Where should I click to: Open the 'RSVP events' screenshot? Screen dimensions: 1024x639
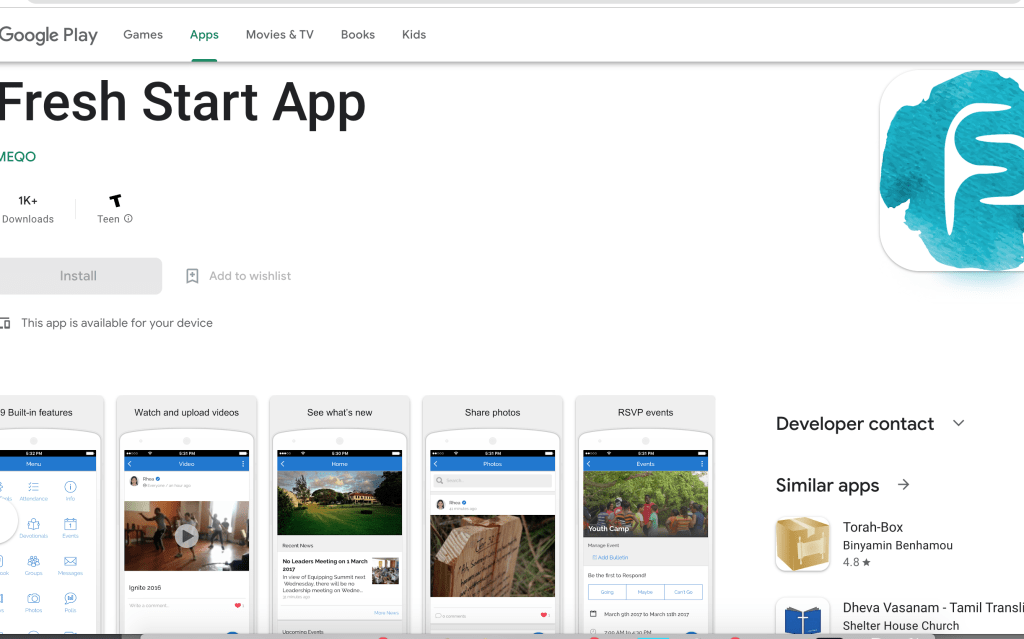645,520
